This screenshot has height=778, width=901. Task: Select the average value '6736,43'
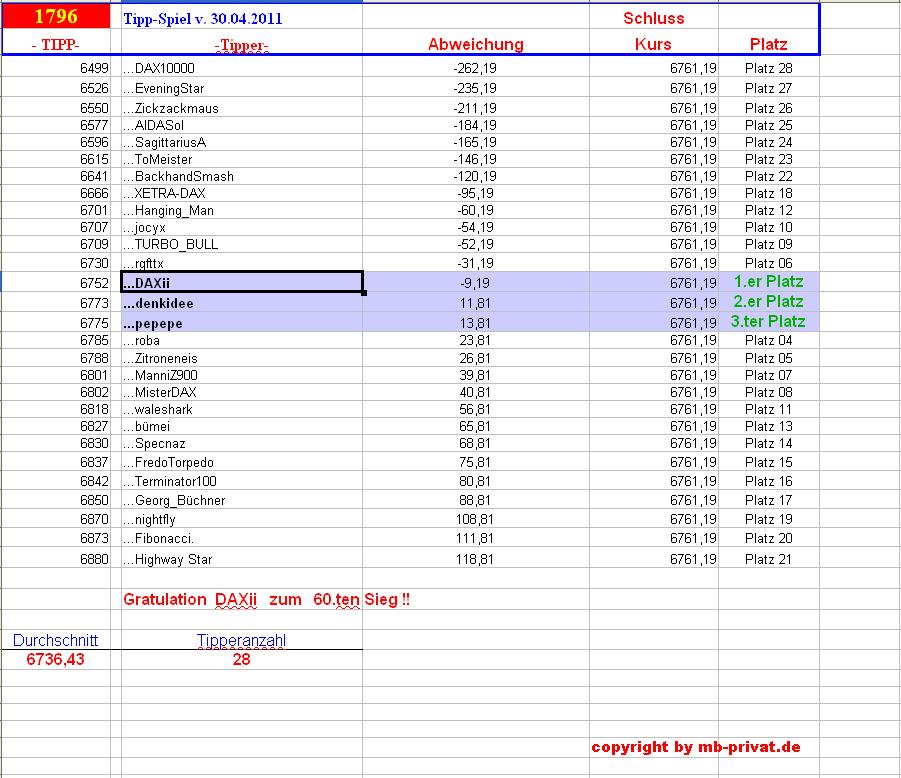point(55,659)
